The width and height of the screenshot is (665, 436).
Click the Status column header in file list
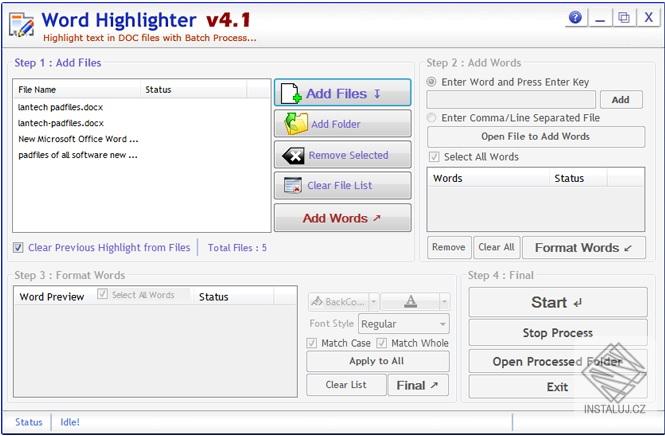pyautogui.click(x=193, y=89)
